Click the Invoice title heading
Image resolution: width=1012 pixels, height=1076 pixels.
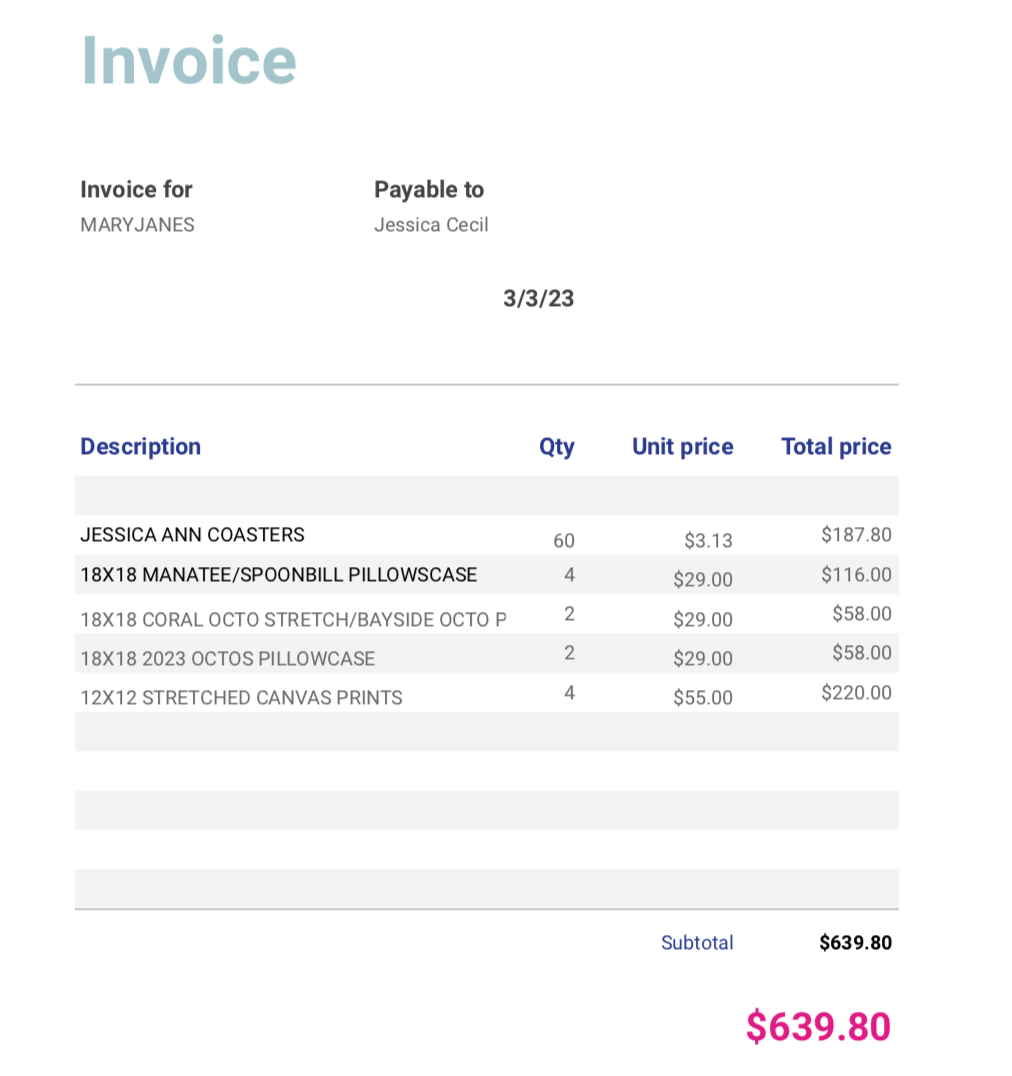(x=188, y=60)
